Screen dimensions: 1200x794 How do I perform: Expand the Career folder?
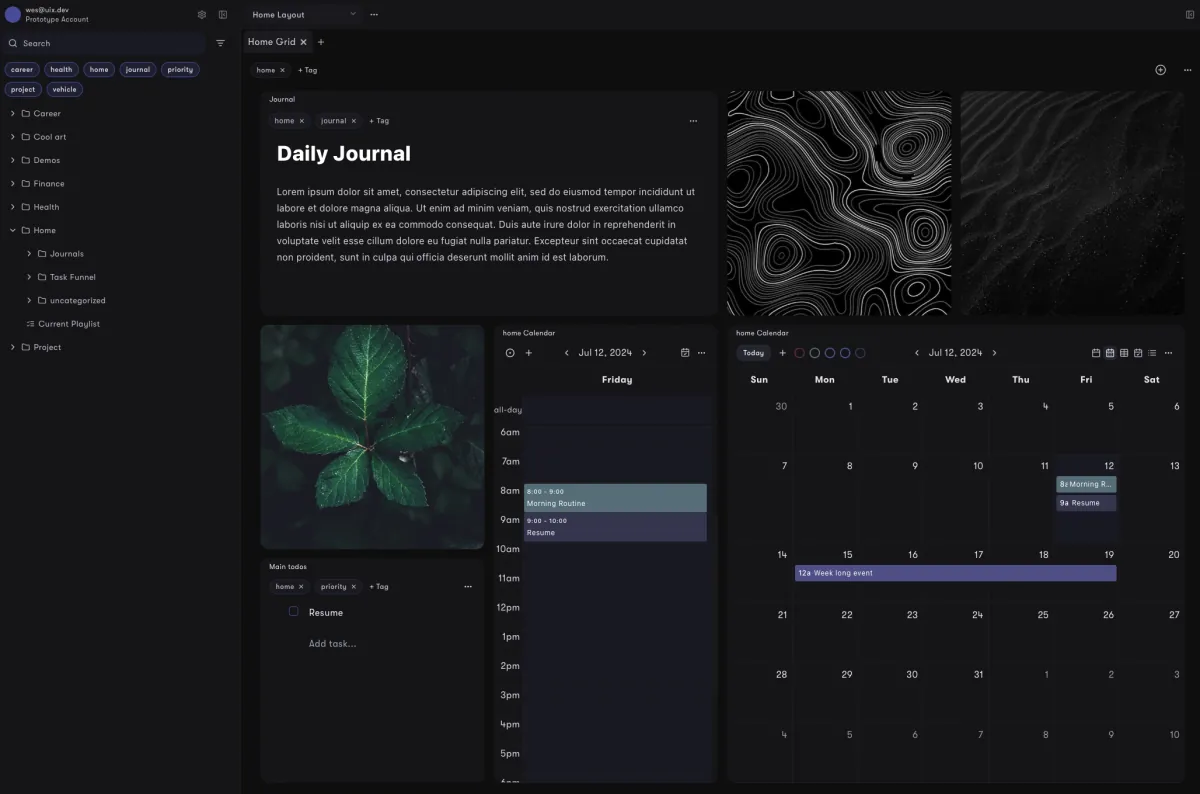click(x=13, y=114)
